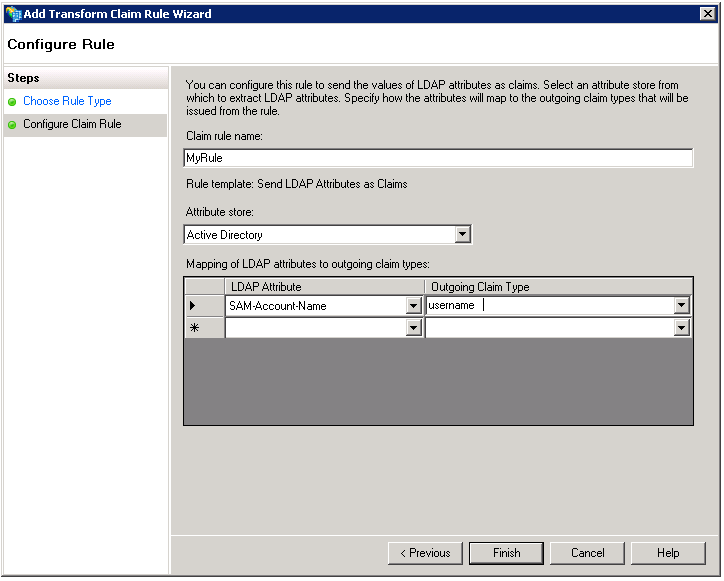The height and width of the screenshot is (581, 724).
Task: Cancel the wizard
Action: point(587,553)
